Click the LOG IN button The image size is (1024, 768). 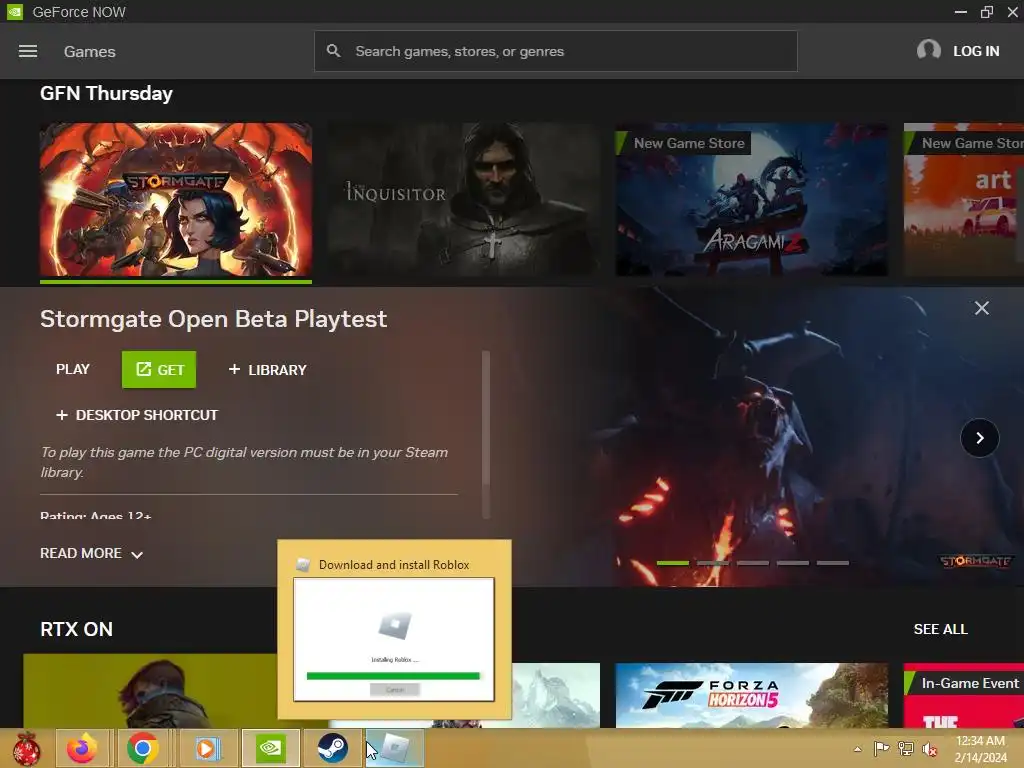(x=976, y=51)
